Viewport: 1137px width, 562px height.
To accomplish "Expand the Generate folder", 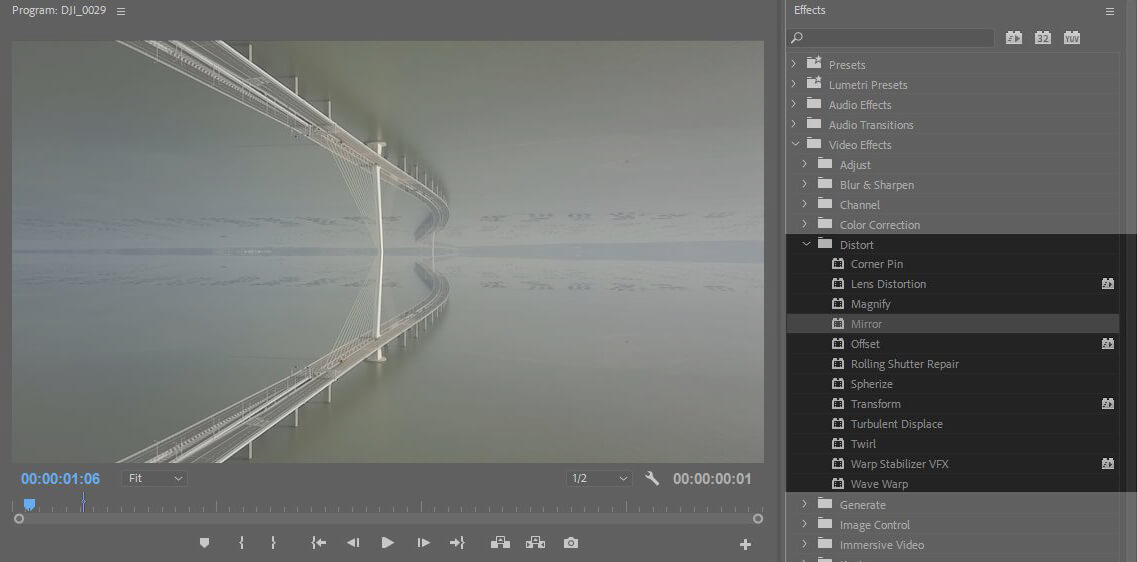I will point(804,503).
